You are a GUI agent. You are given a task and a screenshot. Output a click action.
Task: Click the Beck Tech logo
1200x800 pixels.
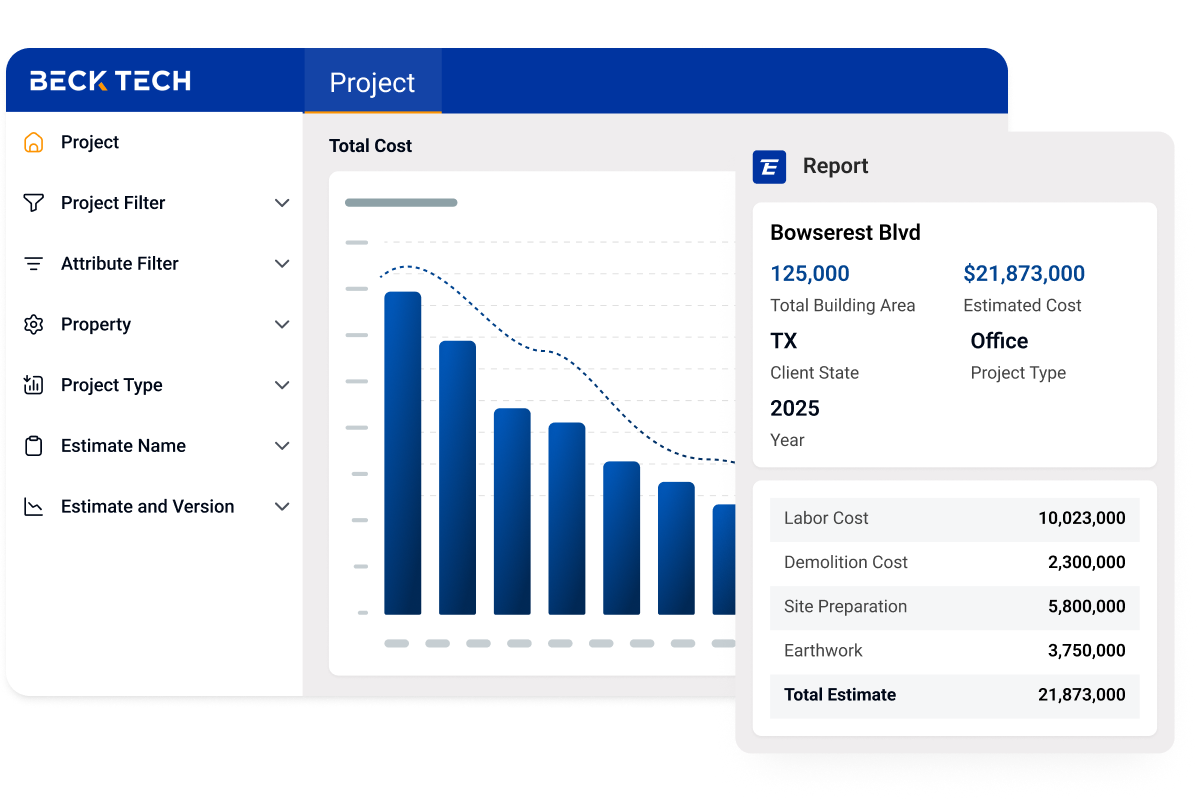pos(110,81)
